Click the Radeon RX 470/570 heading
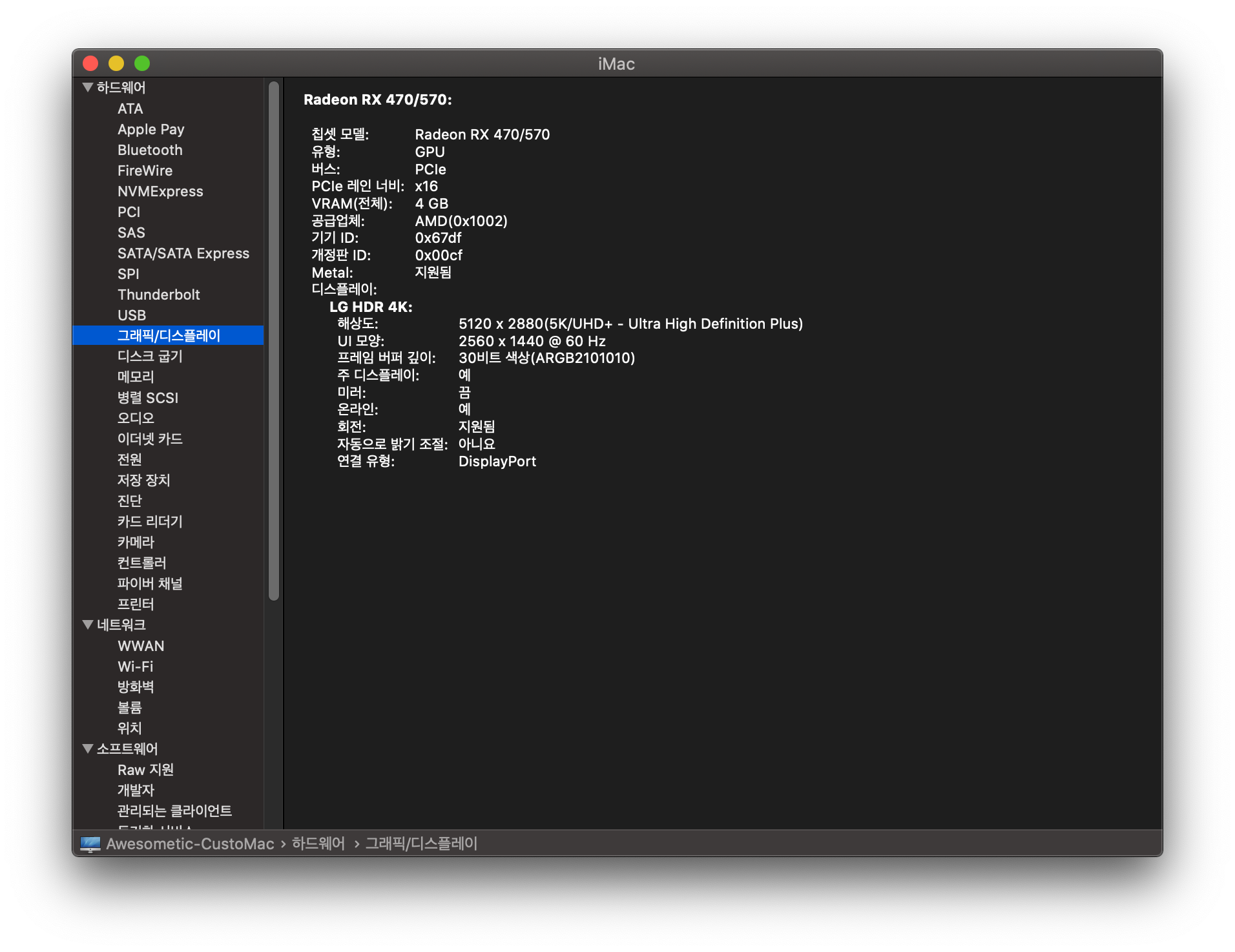The width and height of the screenshot is (1235, 952). tap(378, 99)
